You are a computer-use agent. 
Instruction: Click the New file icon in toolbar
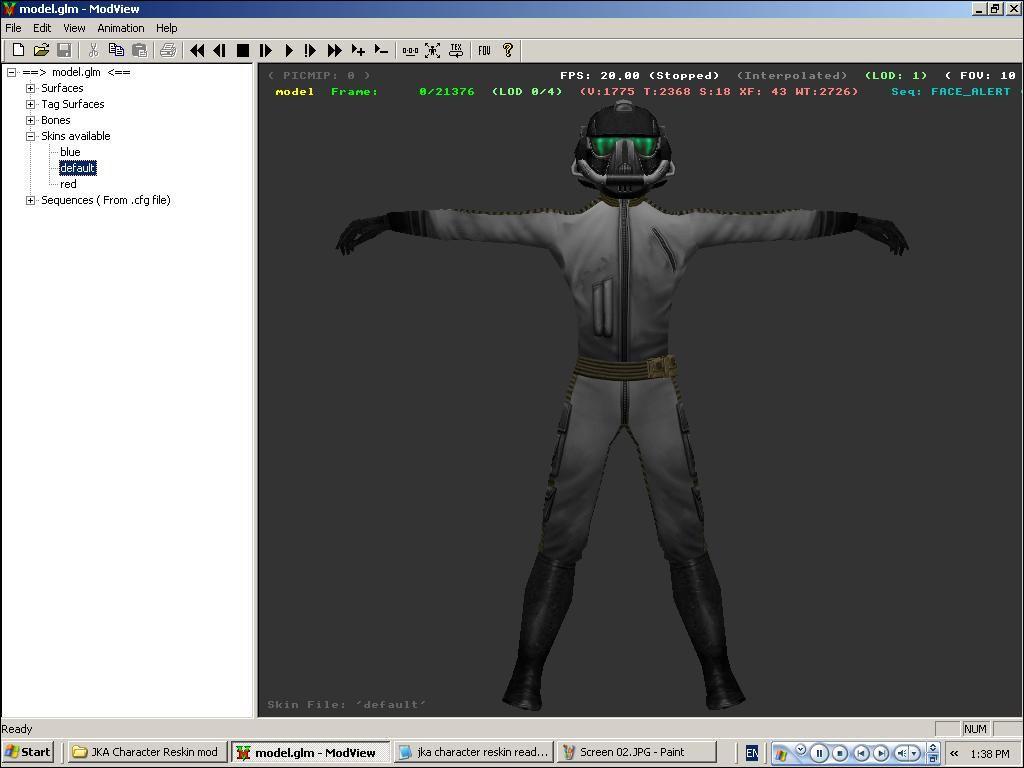[18, 50]
